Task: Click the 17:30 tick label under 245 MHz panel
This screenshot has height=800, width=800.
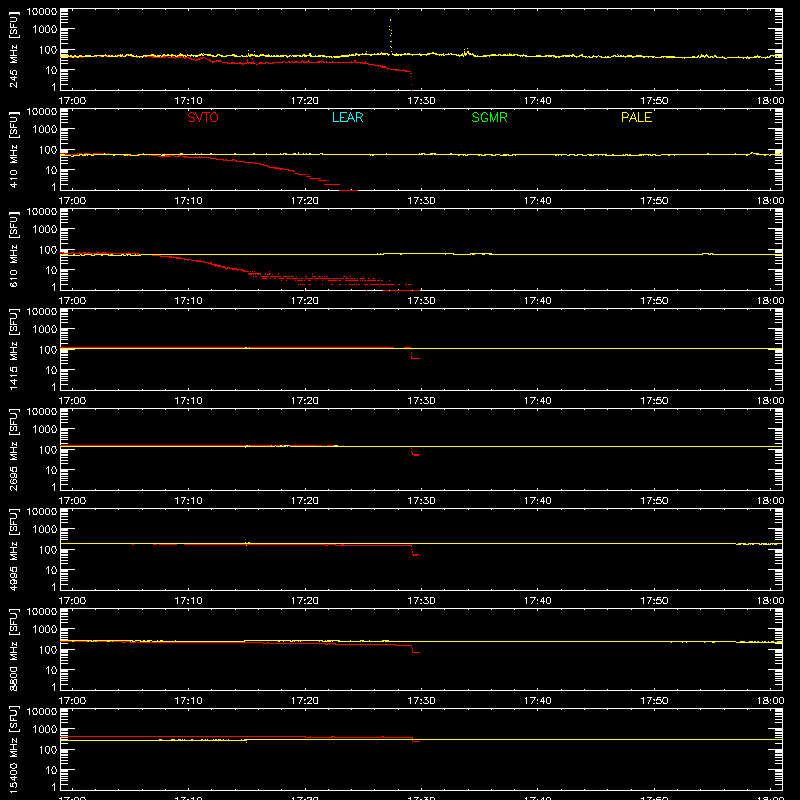Action: [421, 101]
